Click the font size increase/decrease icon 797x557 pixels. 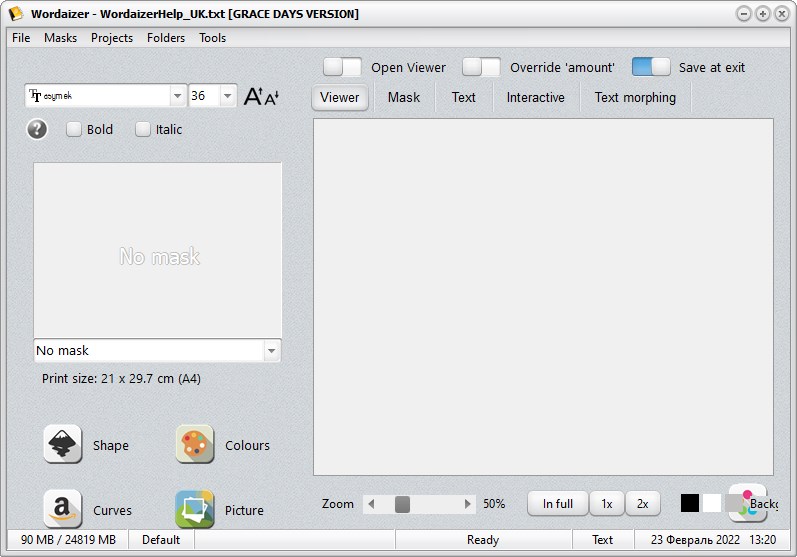[261, 96]
